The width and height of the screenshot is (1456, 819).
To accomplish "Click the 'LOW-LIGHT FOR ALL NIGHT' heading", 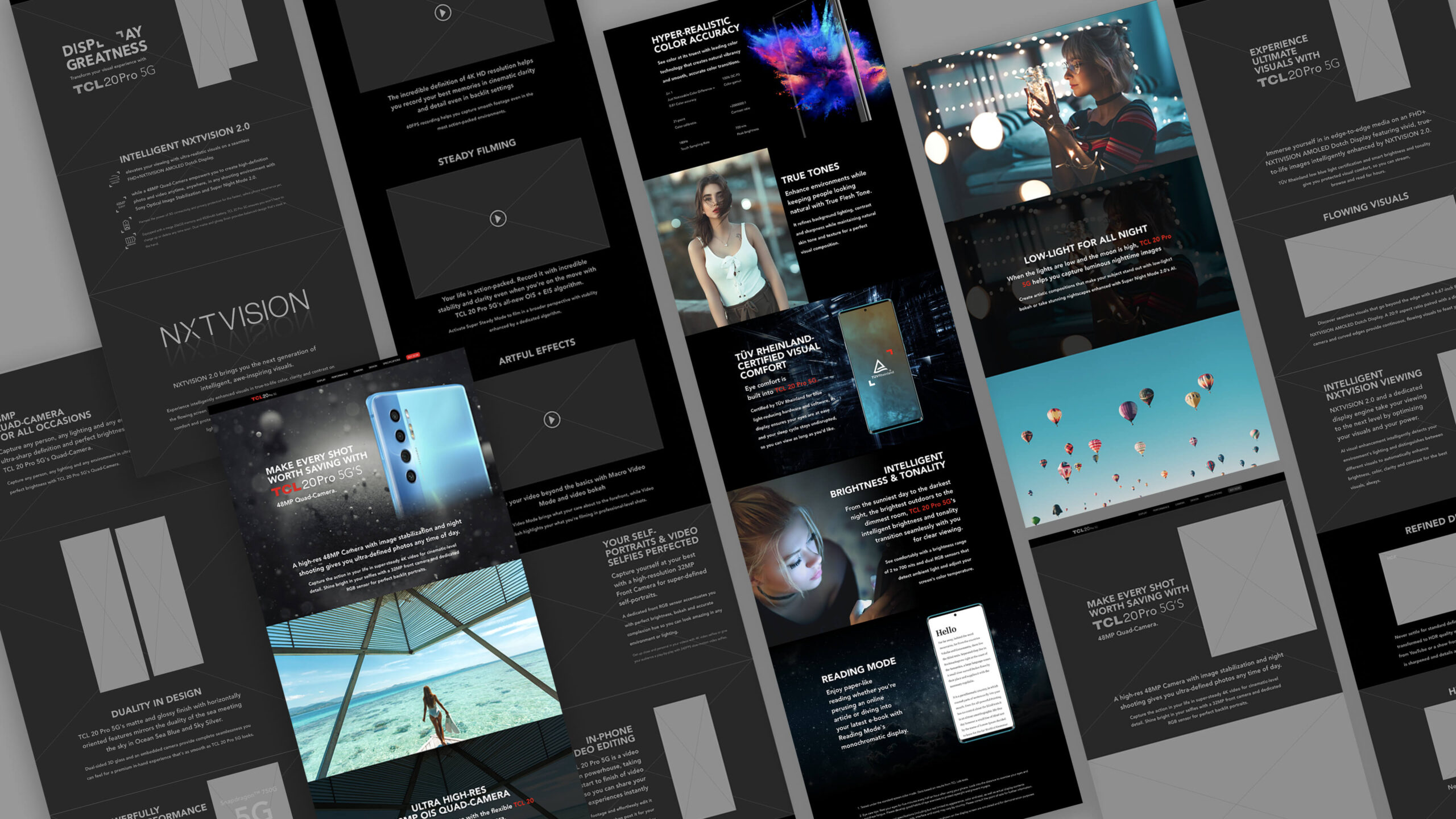I will pos(1085,245).
